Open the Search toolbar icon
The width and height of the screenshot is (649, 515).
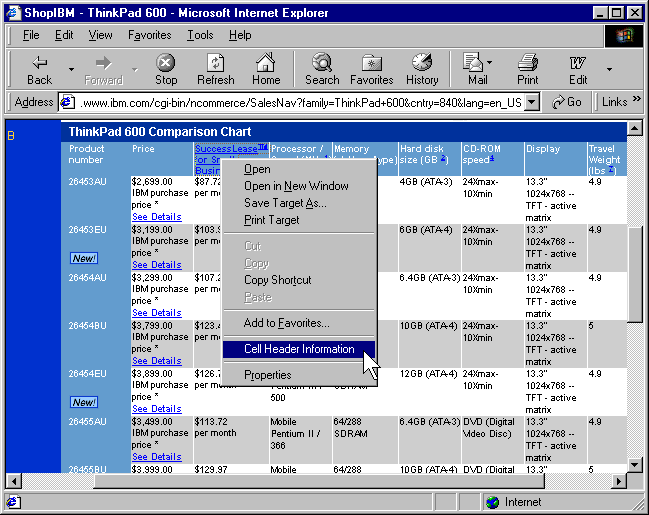pyautogui.click(x=322, y=63)
